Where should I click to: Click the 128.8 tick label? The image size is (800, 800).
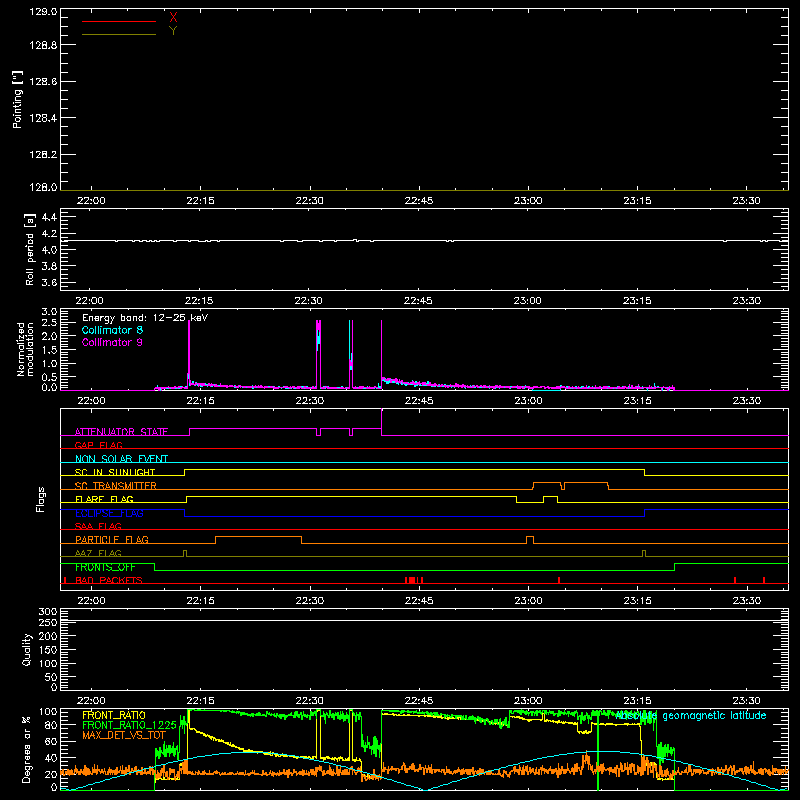tap(43, 45)
